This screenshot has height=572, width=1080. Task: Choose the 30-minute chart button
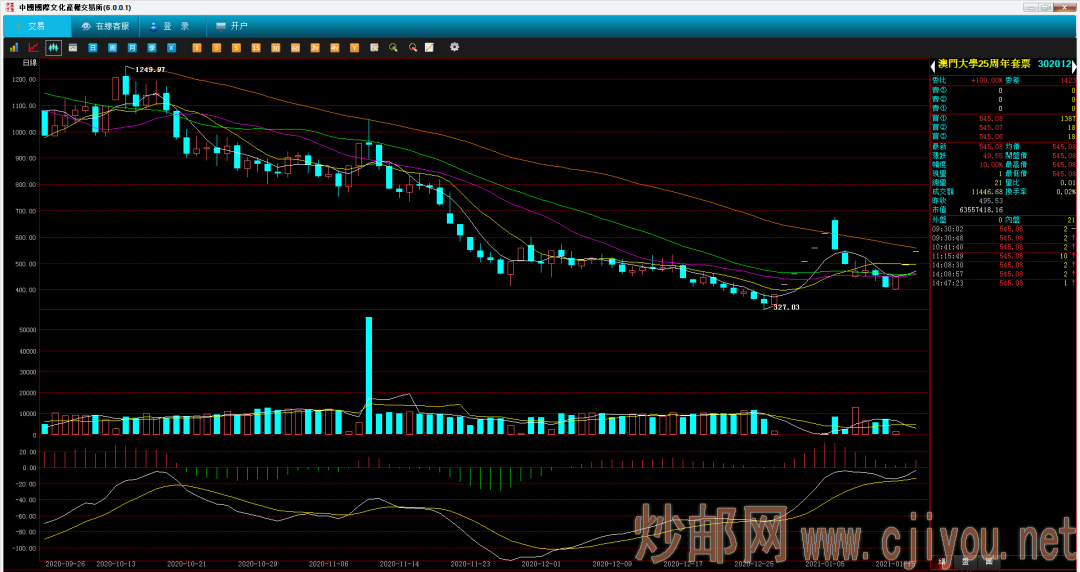tap(276, 48)
